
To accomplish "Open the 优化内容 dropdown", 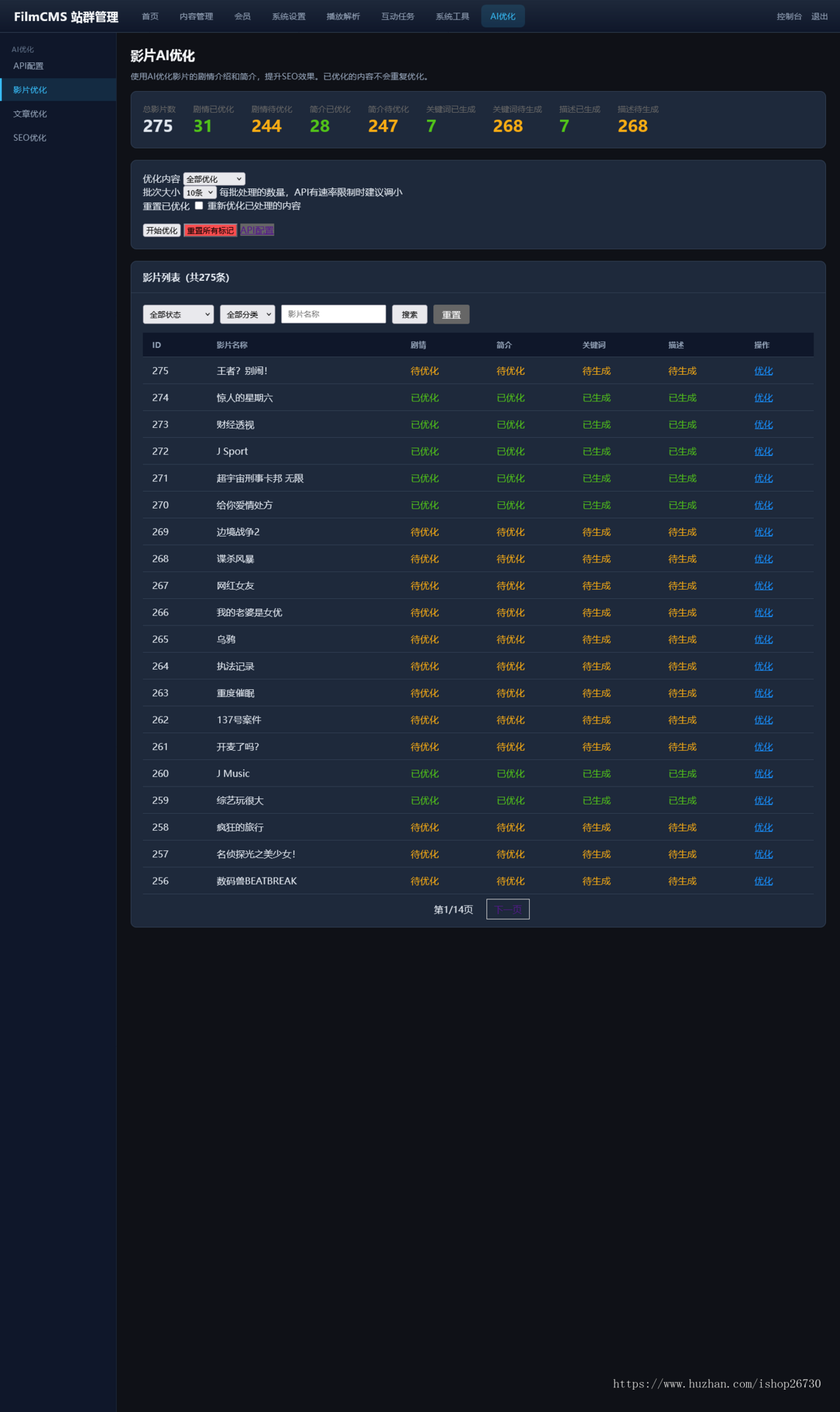I will pyautogui.click(x=214, y=179).
